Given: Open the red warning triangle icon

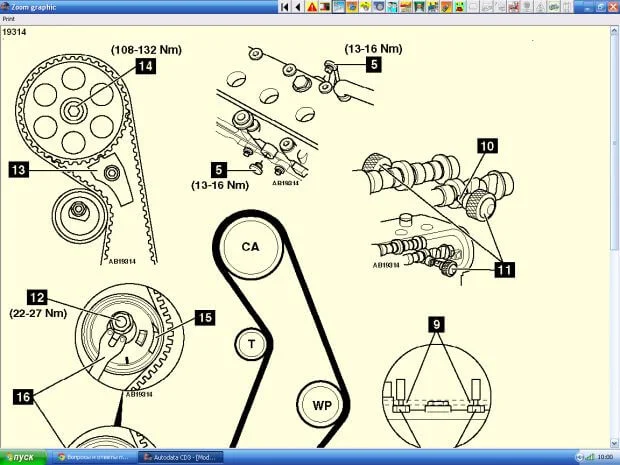Looking at the screenshot, I should [312, 6].
